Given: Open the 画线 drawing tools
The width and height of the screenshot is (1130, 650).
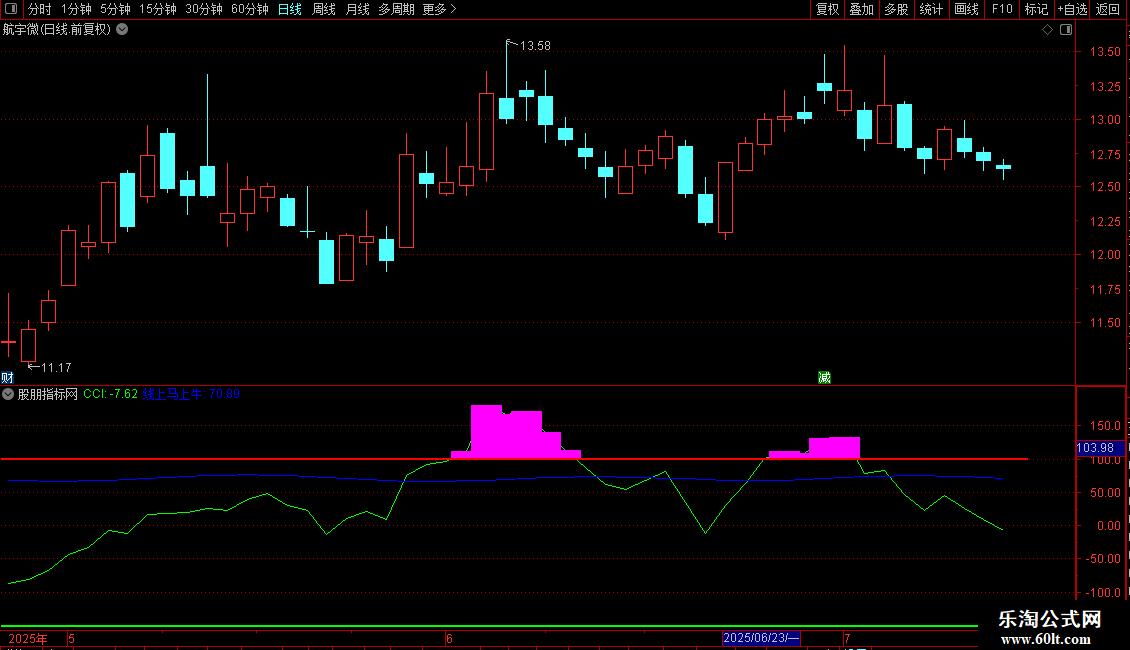Looking at the screenshot, I should pos(966,9).
